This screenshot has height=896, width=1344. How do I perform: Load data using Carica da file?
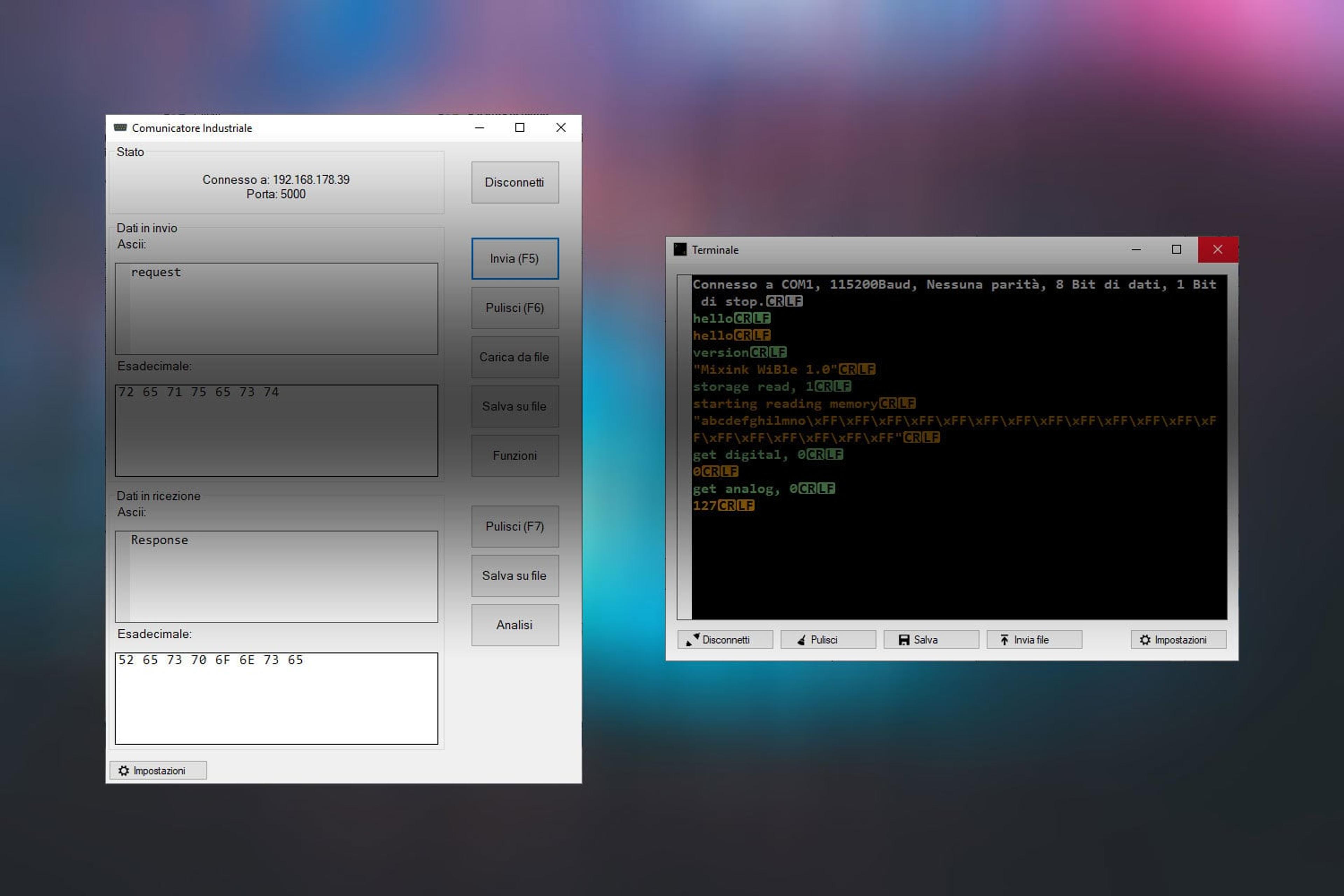click(x=515, y=357)
